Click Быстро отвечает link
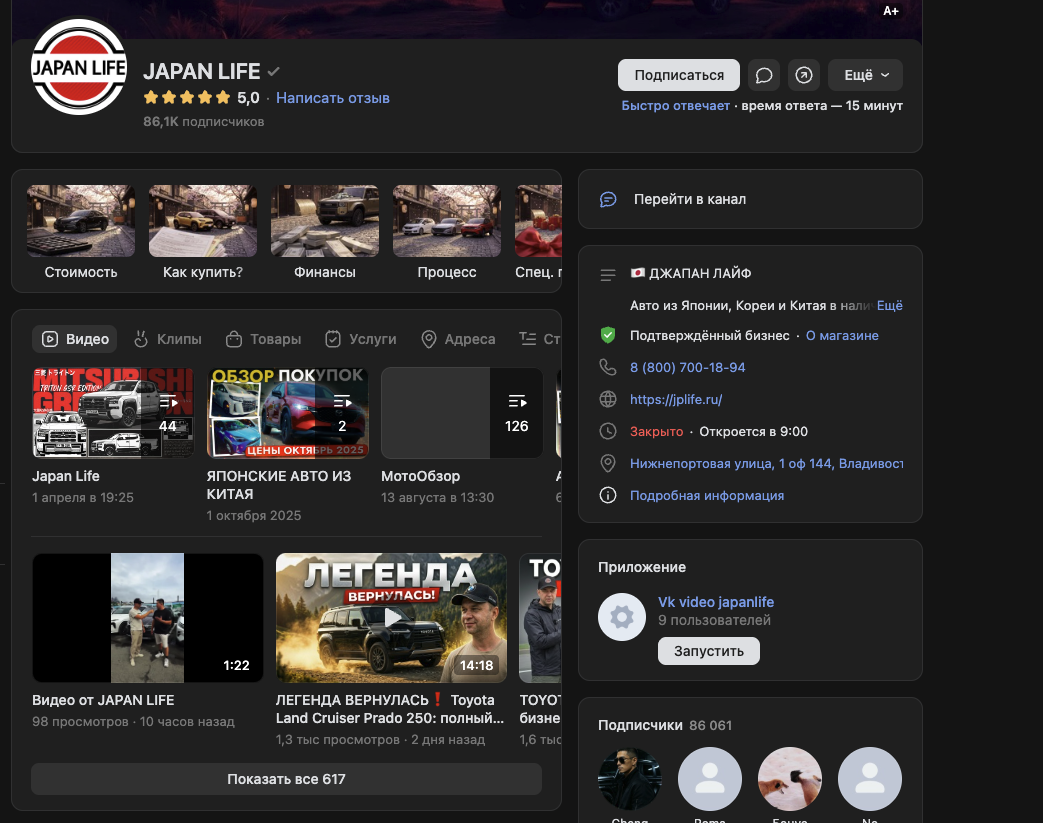Screen dimensions: 1043x823 tap(675, 106)
